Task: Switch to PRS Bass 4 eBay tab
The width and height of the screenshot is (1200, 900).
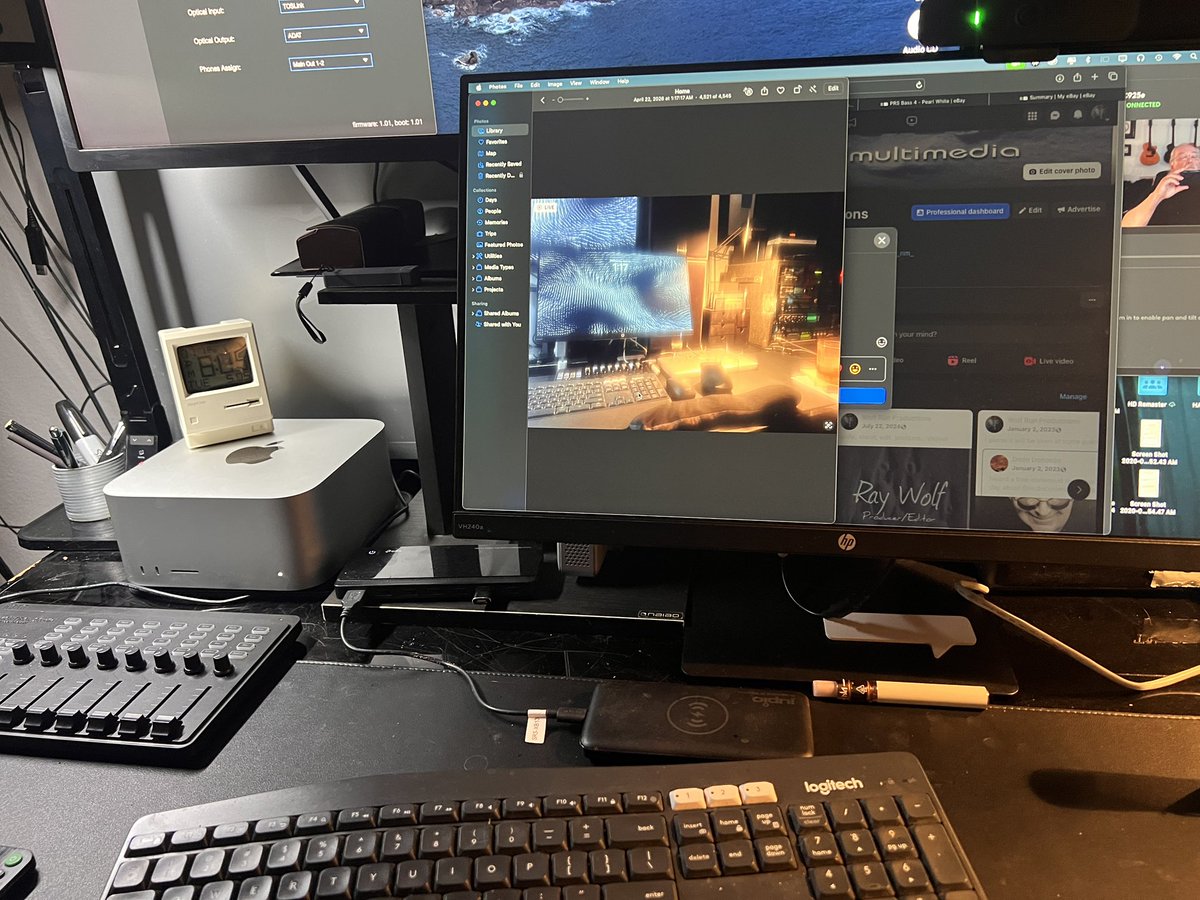Action: (923, 102)
